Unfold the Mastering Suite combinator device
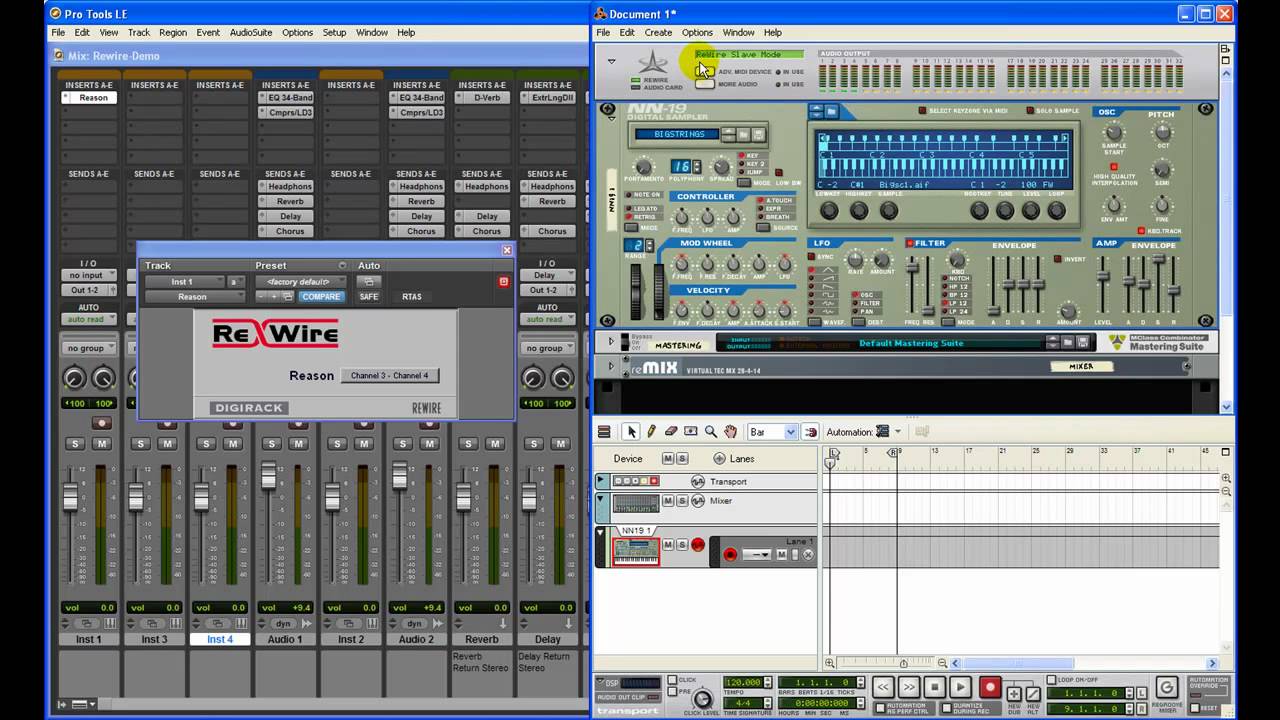Viewport: 1280px width, 720px height. pos(611,342)
